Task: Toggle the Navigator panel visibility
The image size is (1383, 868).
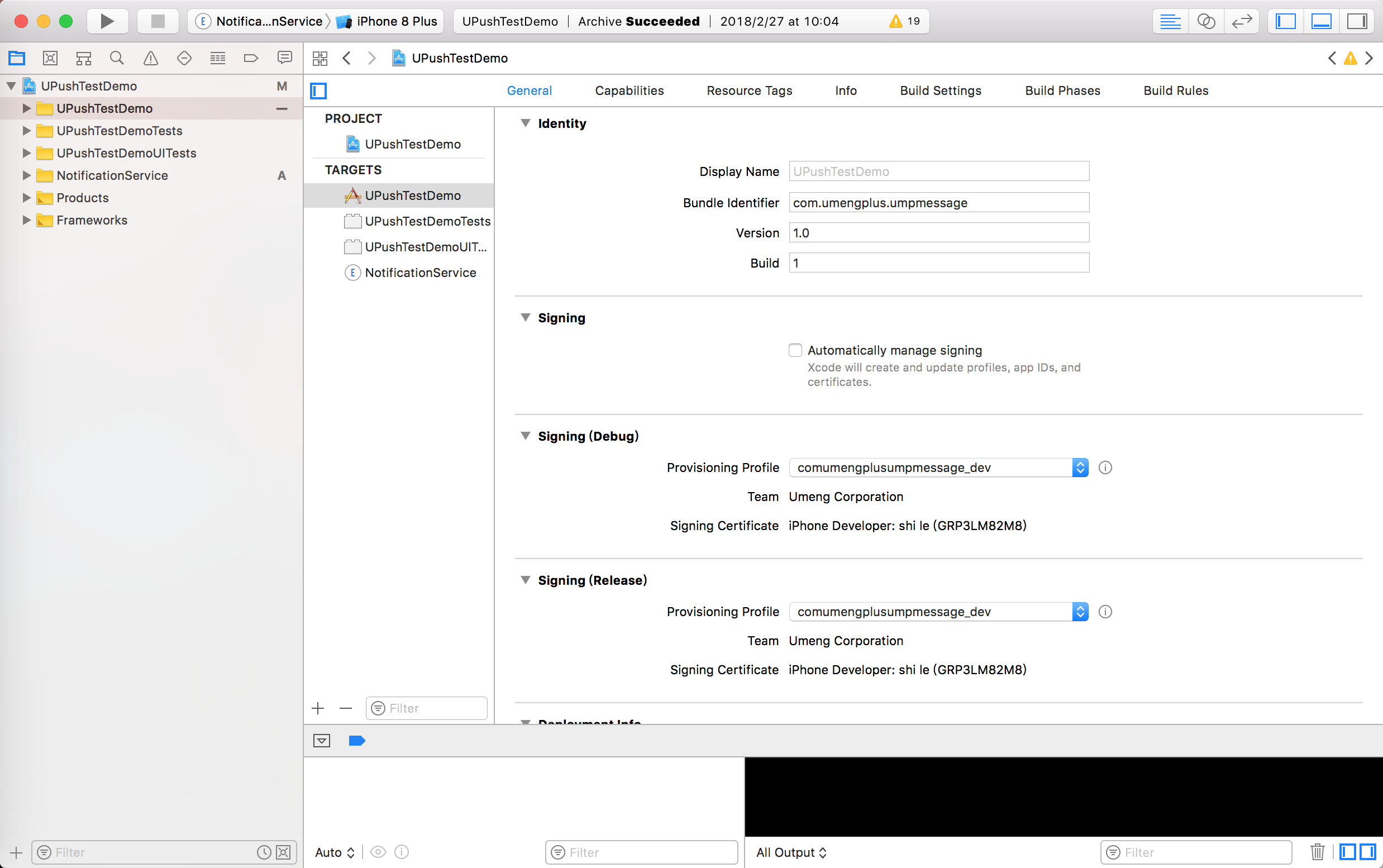Action: [1286, 21]
